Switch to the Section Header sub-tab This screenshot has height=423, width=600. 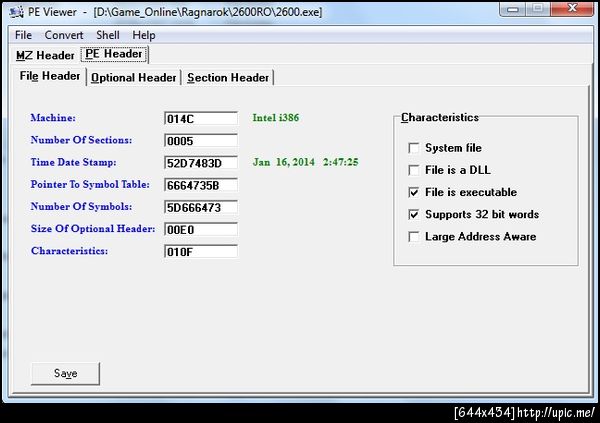coord(228,78)
